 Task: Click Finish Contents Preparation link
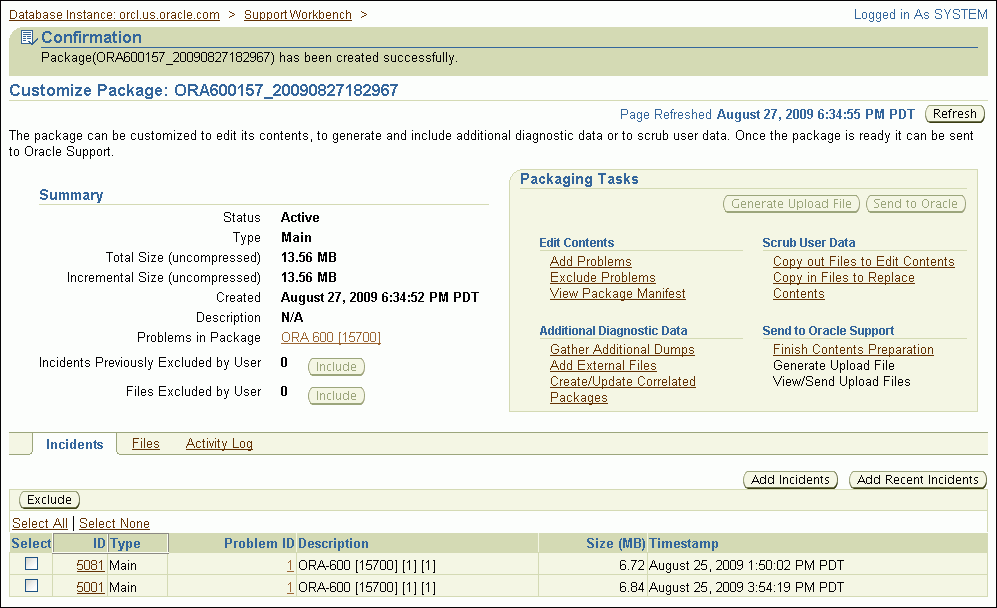pos(852,350)
